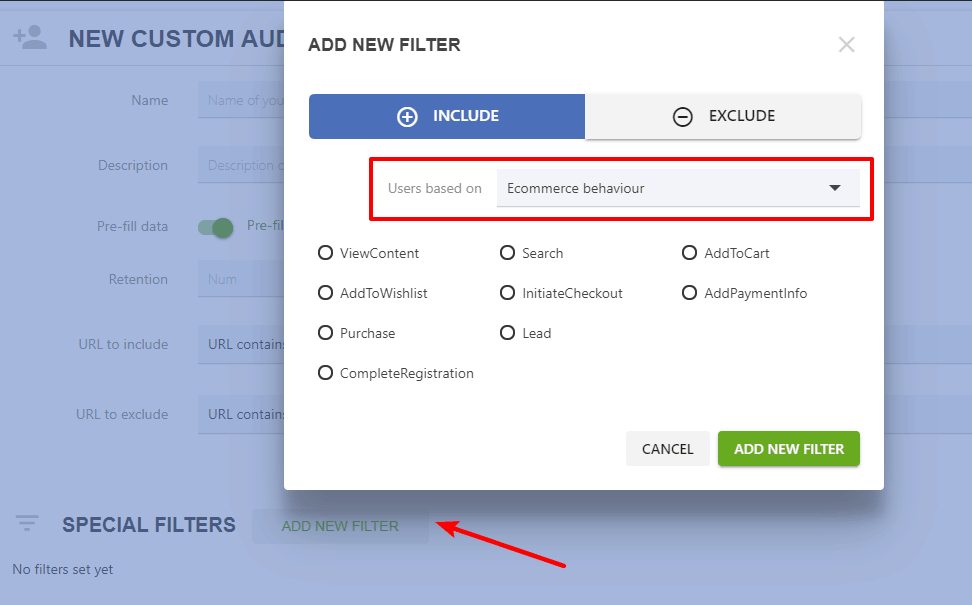The width and height of the screenshot is (972, 605).
Task: Click the Name input field
Action: click(241, 100)
